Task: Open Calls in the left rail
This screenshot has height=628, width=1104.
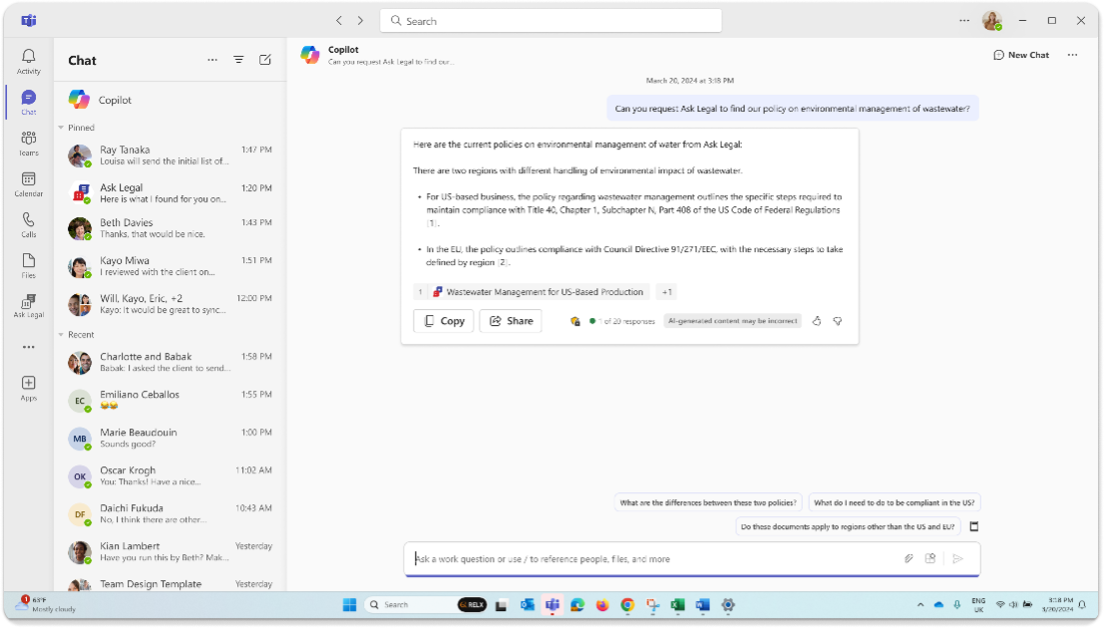Action: (29, 224)
